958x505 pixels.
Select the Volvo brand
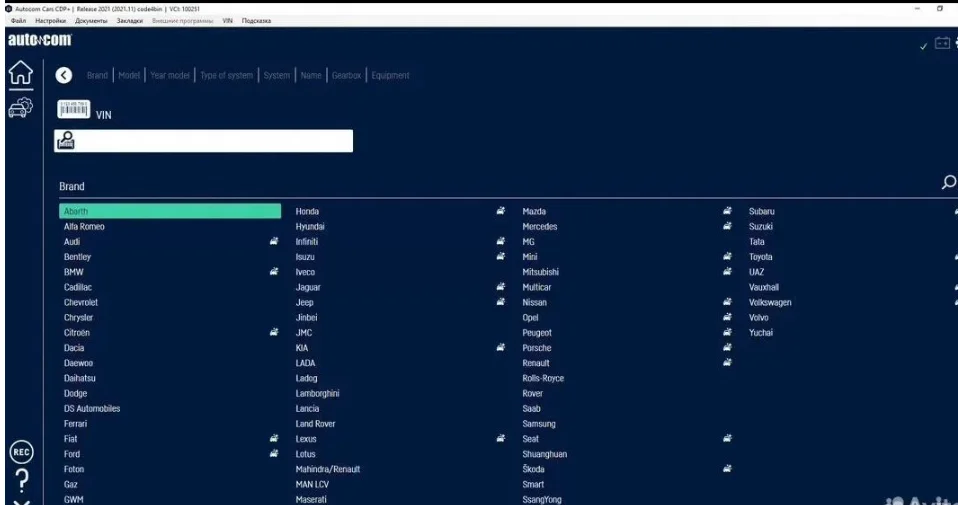pyautogui.click(x=758, y=318)
